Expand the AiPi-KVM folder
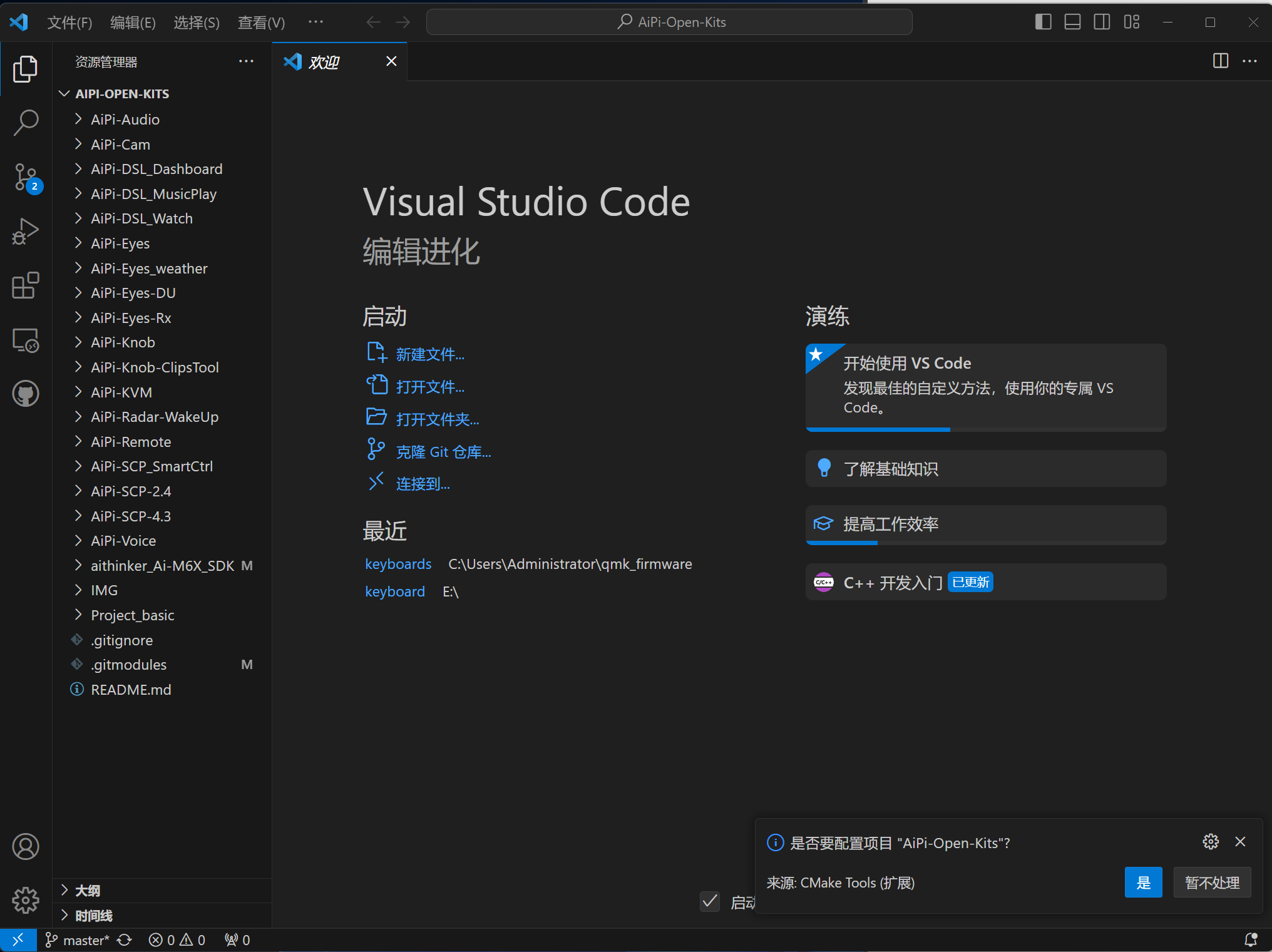Screen dimensions: 1272x952 click(x=162, y=392)
